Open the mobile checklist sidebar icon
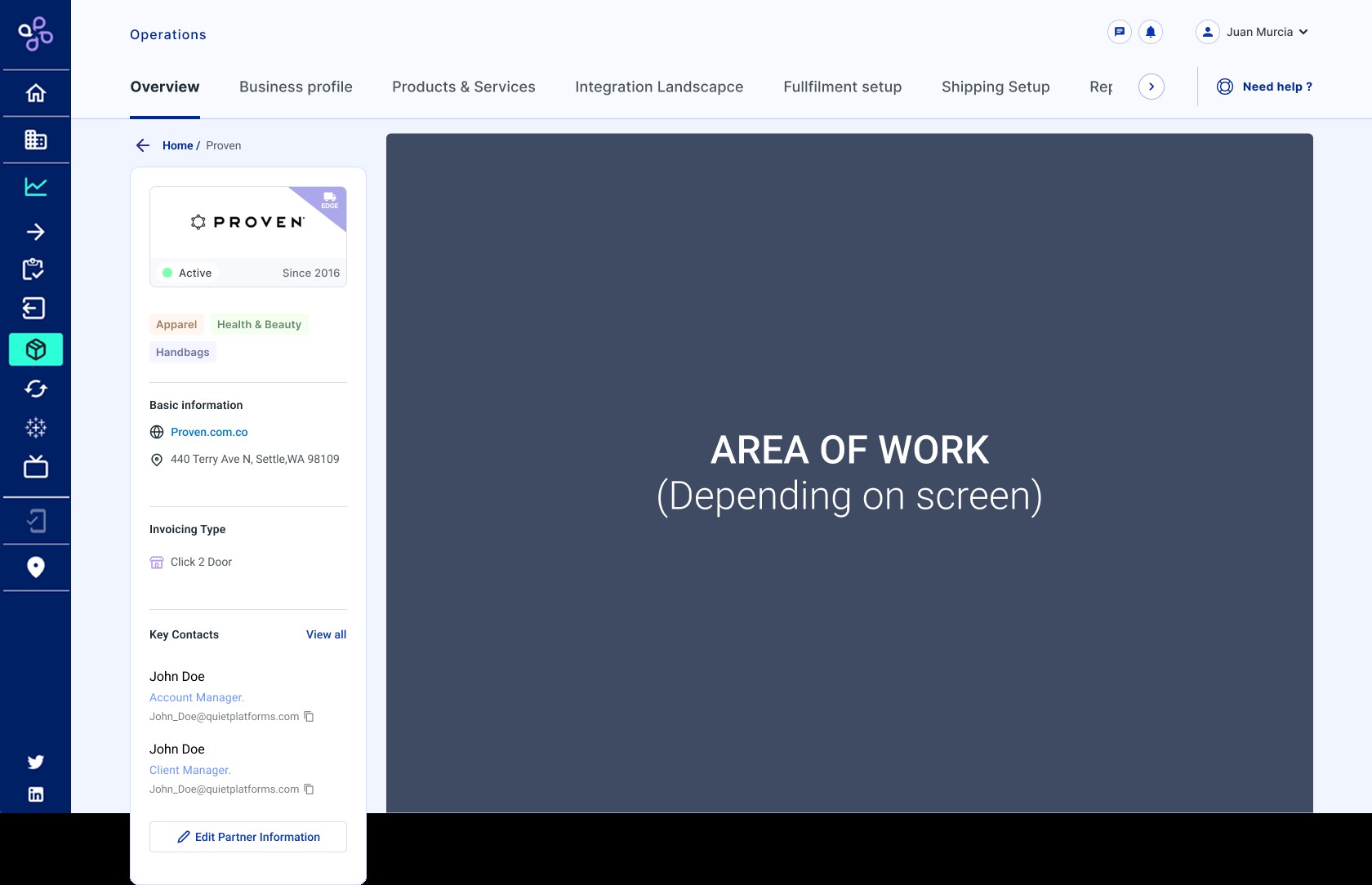This screenshot has width=1372, height=885. point(36,521)
